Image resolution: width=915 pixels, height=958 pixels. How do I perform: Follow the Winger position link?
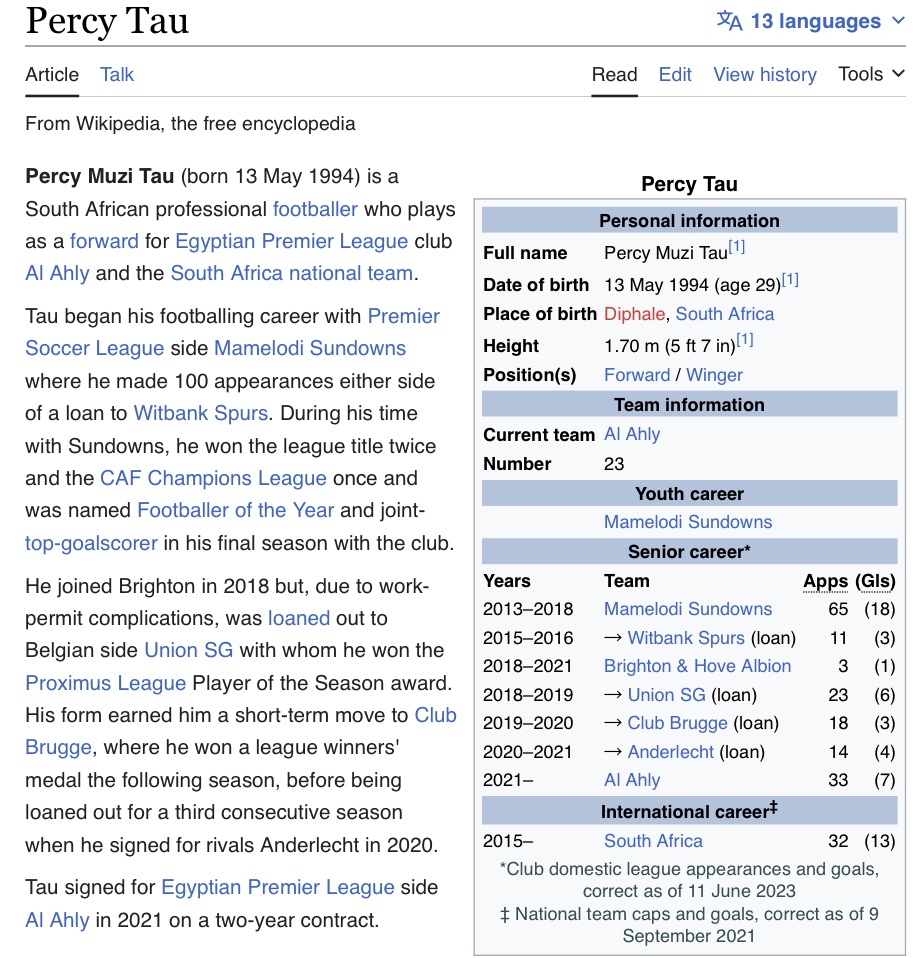(x=714, y=375)
